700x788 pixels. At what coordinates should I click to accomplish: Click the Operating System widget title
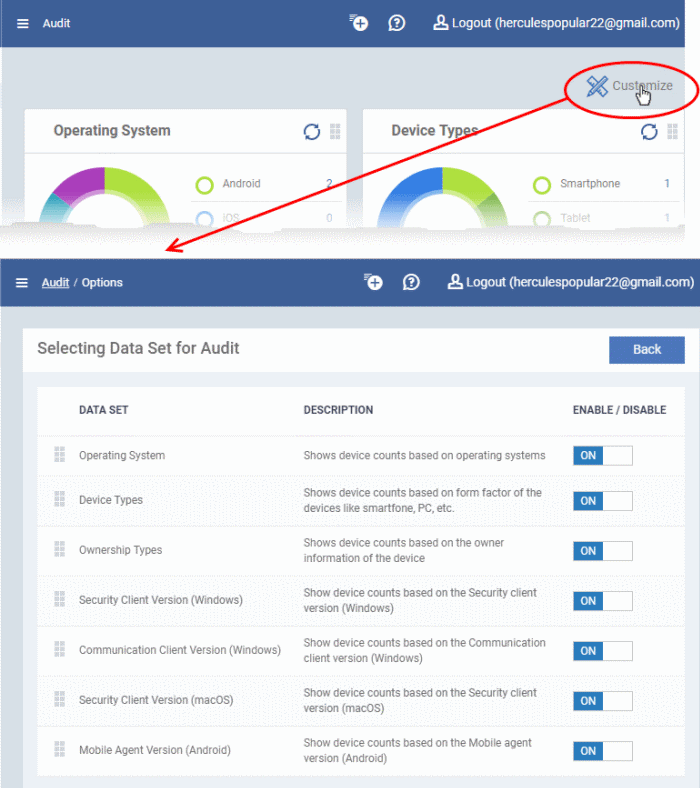(112, 131)
